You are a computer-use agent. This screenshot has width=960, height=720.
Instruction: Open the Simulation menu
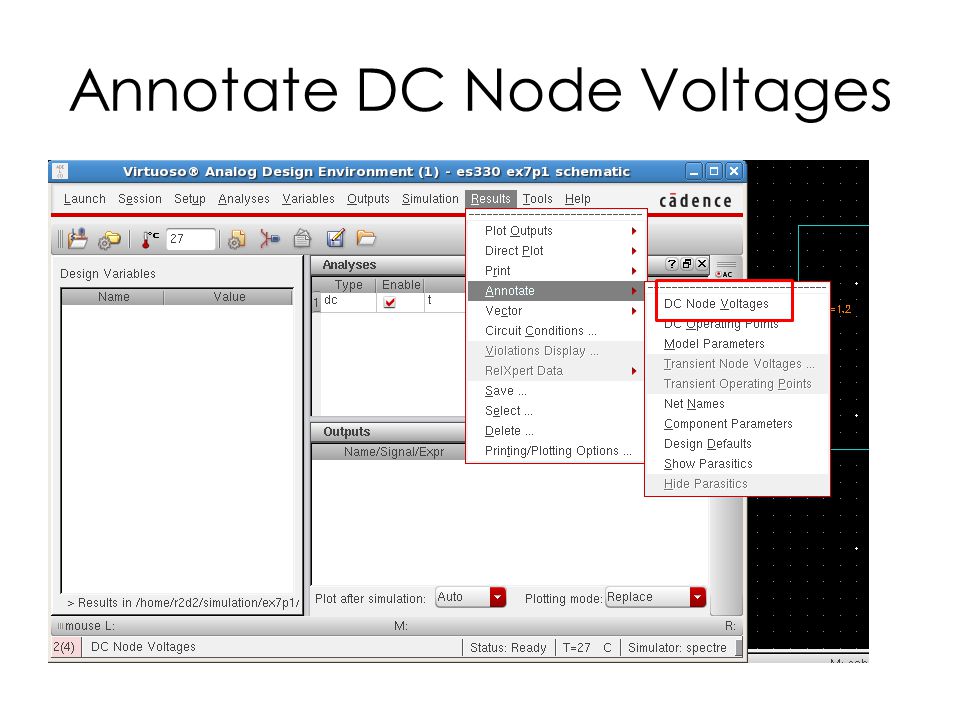[x=430, y=199]
